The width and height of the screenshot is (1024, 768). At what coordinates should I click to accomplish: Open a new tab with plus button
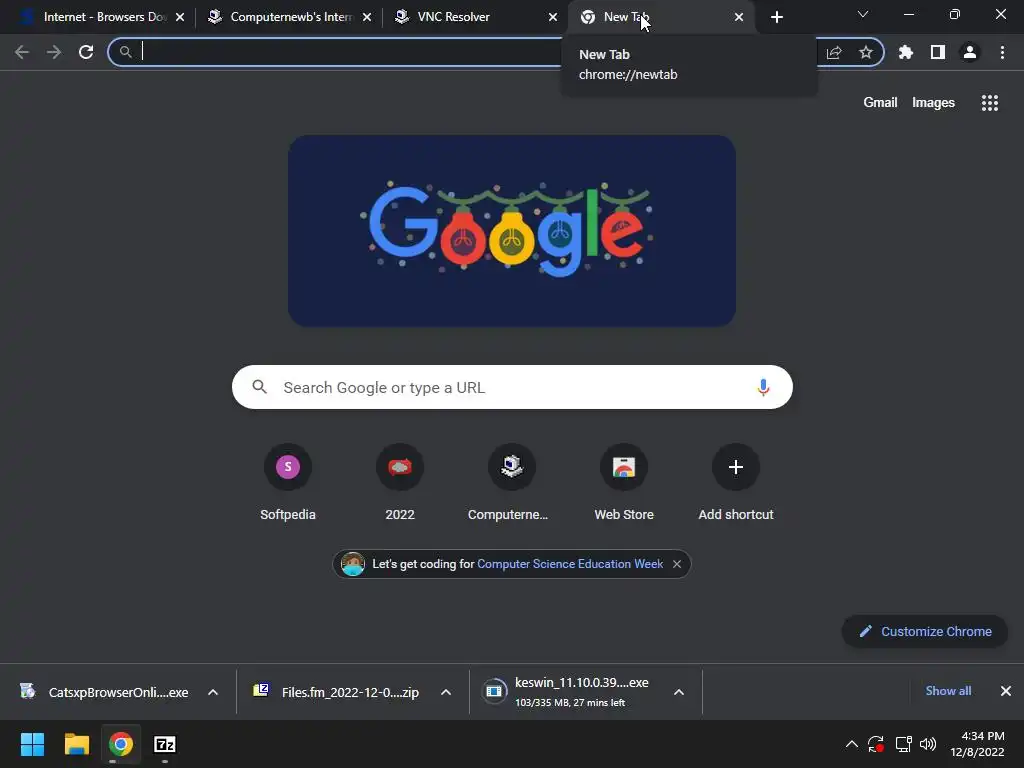click(x=776, y=17)
